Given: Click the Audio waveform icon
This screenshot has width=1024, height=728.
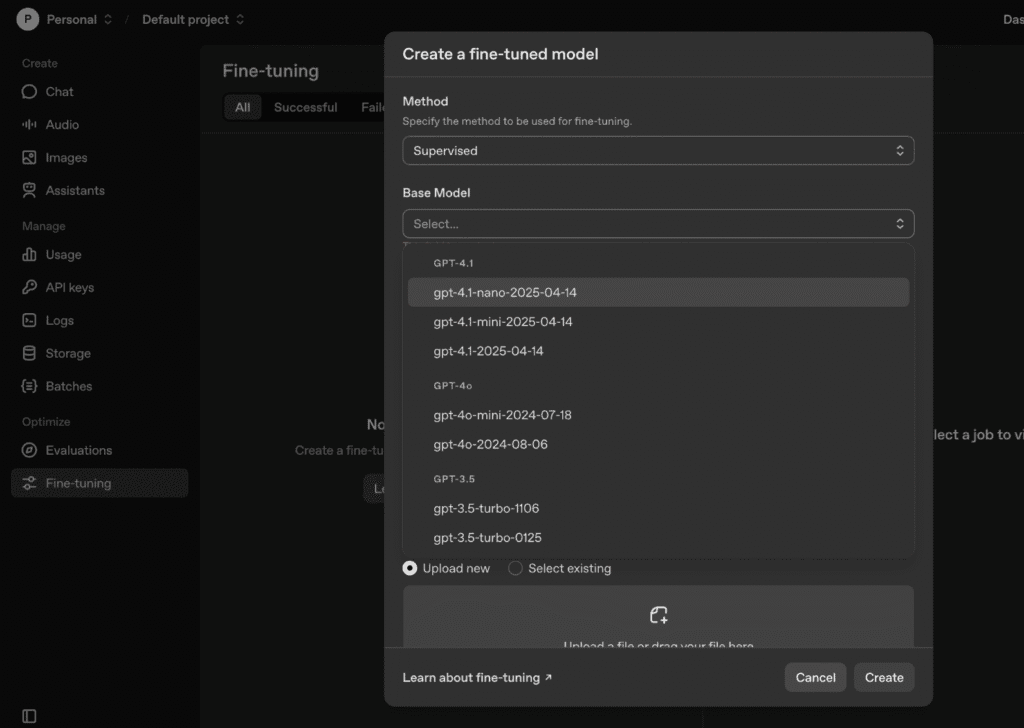Looking at the screenshot, I should pos(29,125).
